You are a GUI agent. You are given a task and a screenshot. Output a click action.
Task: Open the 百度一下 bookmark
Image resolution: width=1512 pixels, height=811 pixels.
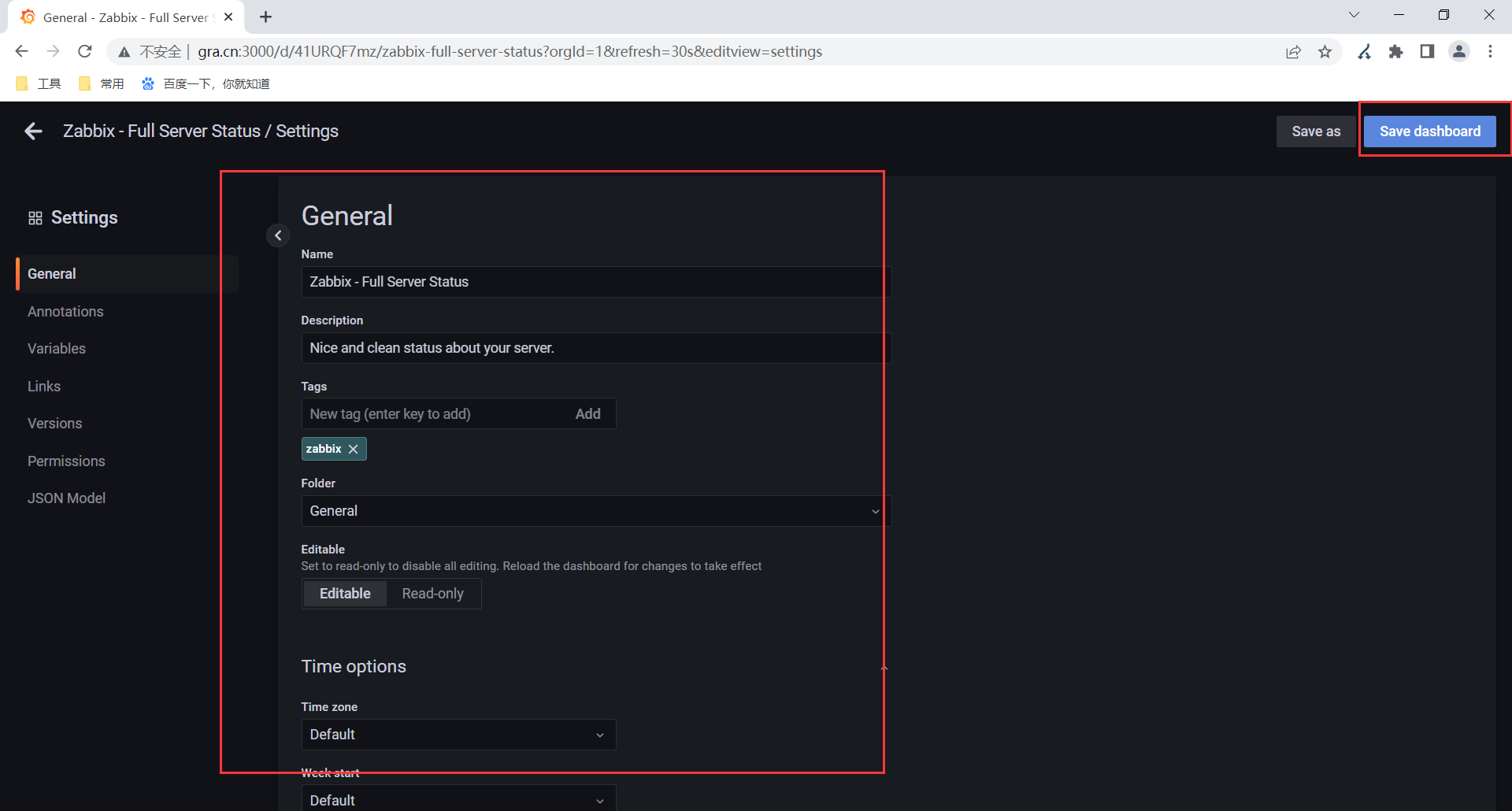coord(206,83)
